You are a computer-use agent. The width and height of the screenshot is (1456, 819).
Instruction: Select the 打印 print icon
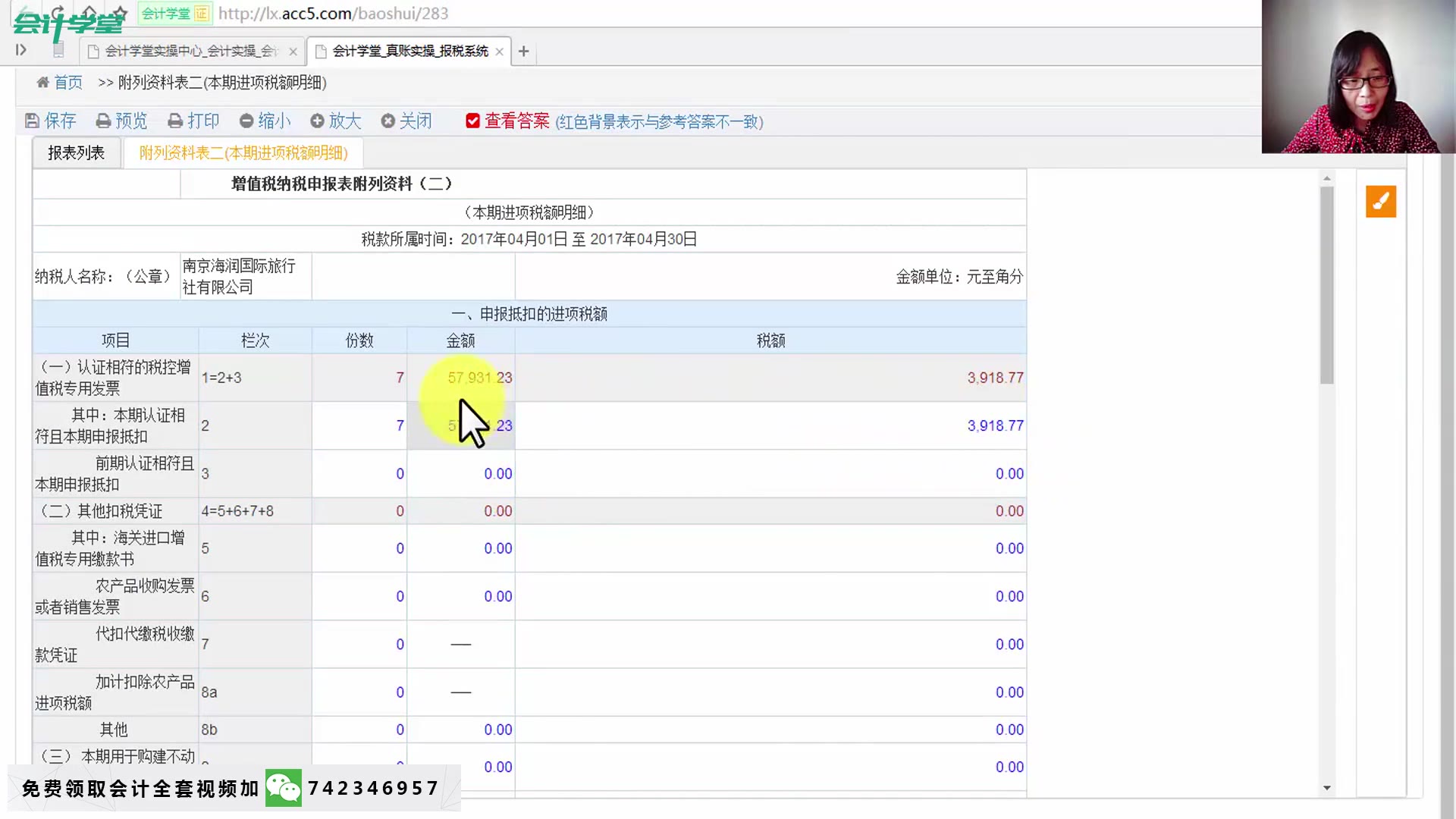click(175, 121)
